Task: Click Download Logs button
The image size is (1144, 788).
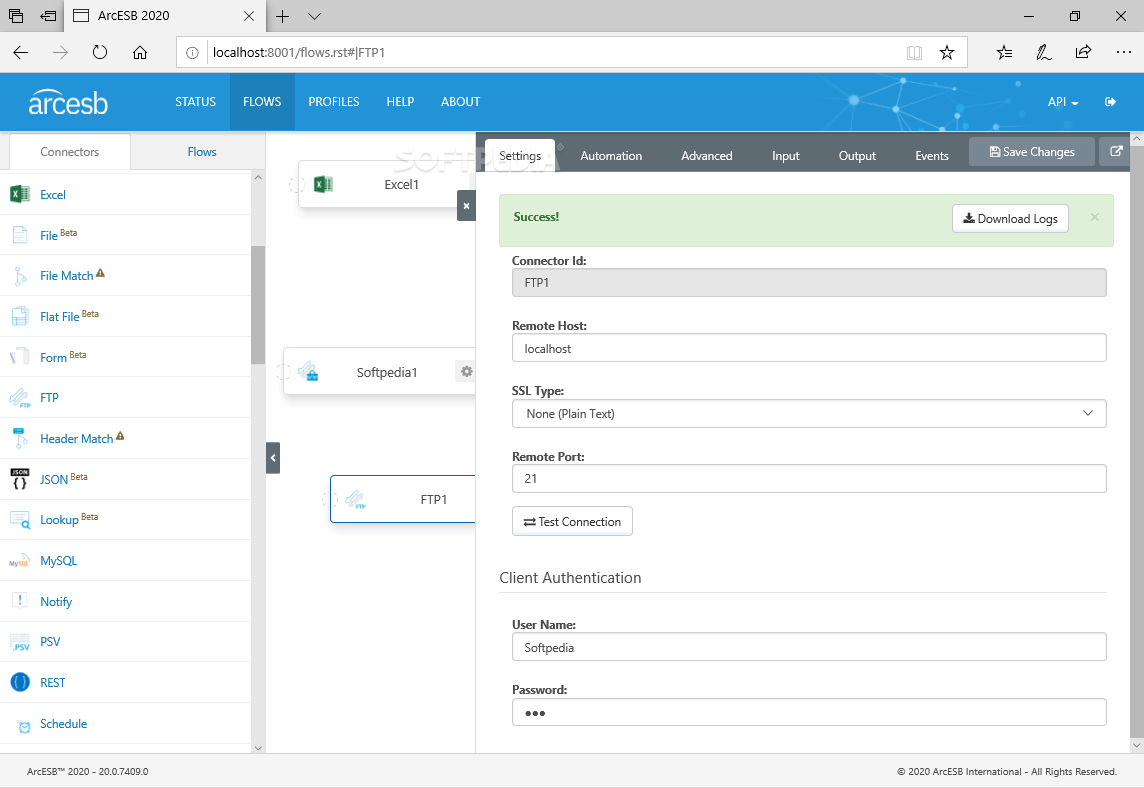Action: pos(1010,218)
